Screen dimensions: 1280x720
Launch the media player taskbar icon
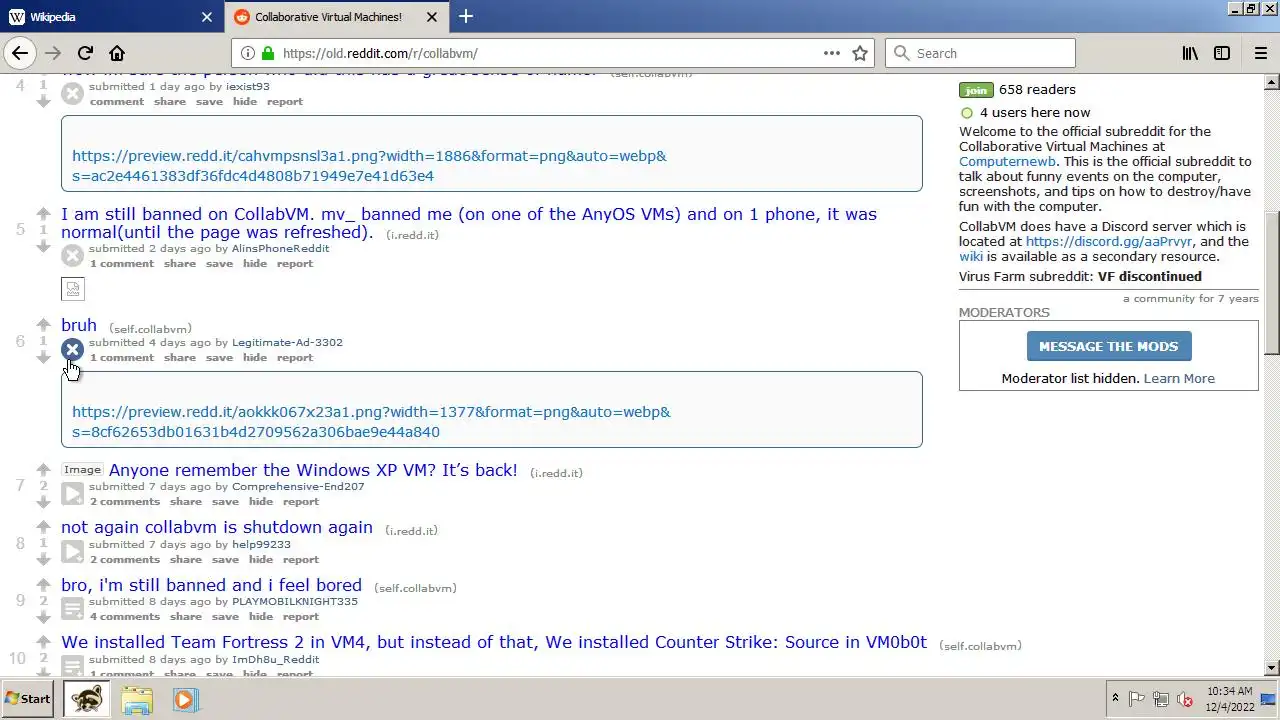pos(184,699)
